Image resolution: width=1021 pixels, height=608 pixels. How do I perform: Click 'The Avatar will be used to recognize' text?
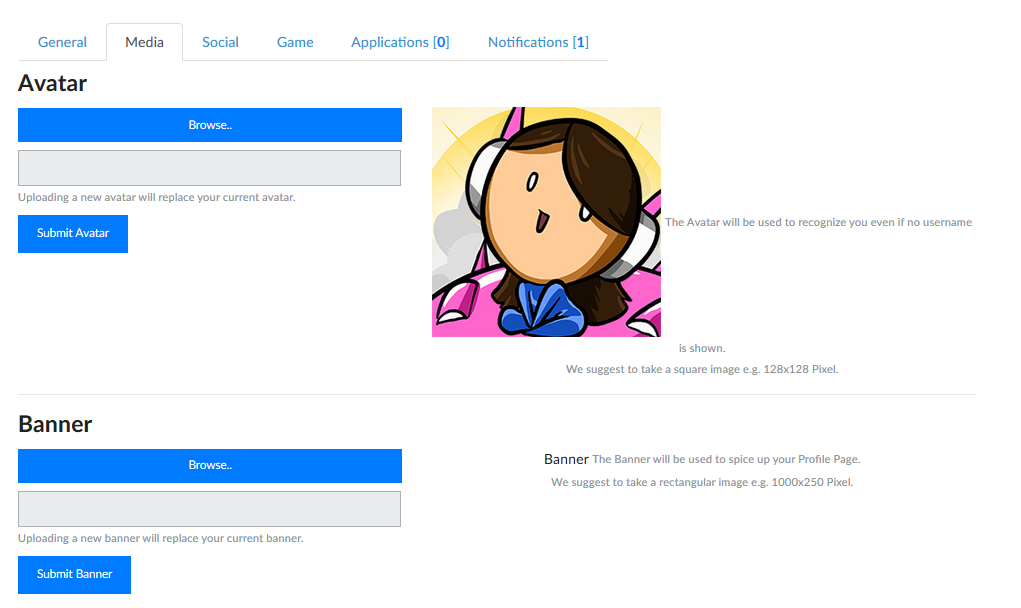click(818, 223)
